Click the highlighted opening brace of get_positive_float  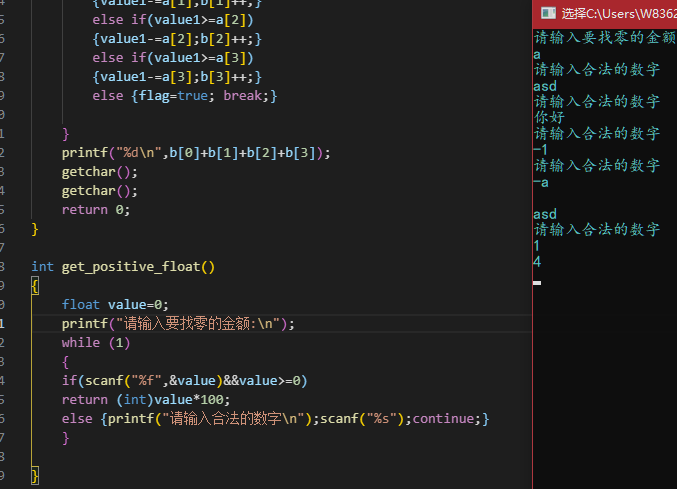[x=35, y=286]
